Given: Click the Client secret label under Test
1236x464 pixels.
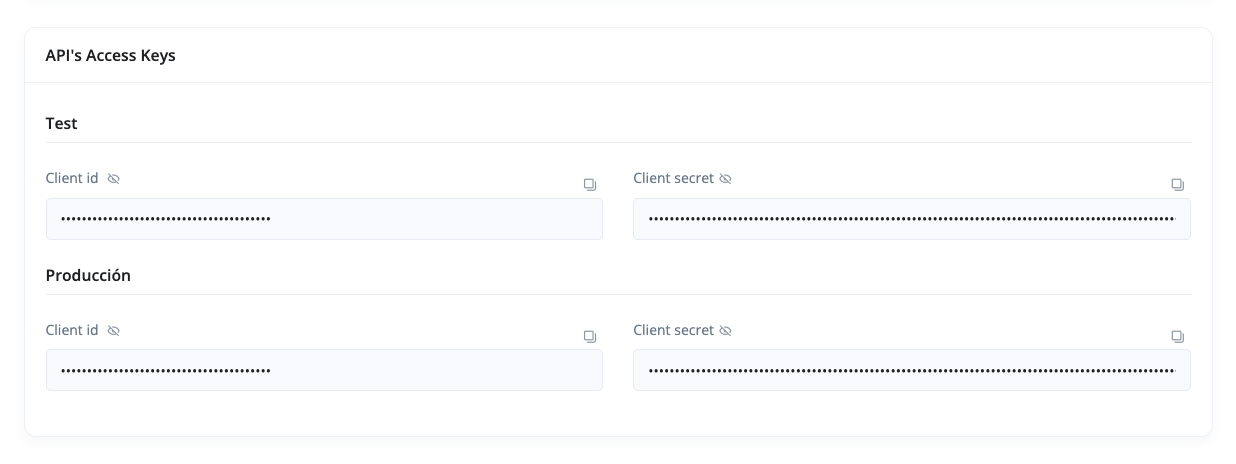Looking at the screenshot, I should (x=673, y=178).
